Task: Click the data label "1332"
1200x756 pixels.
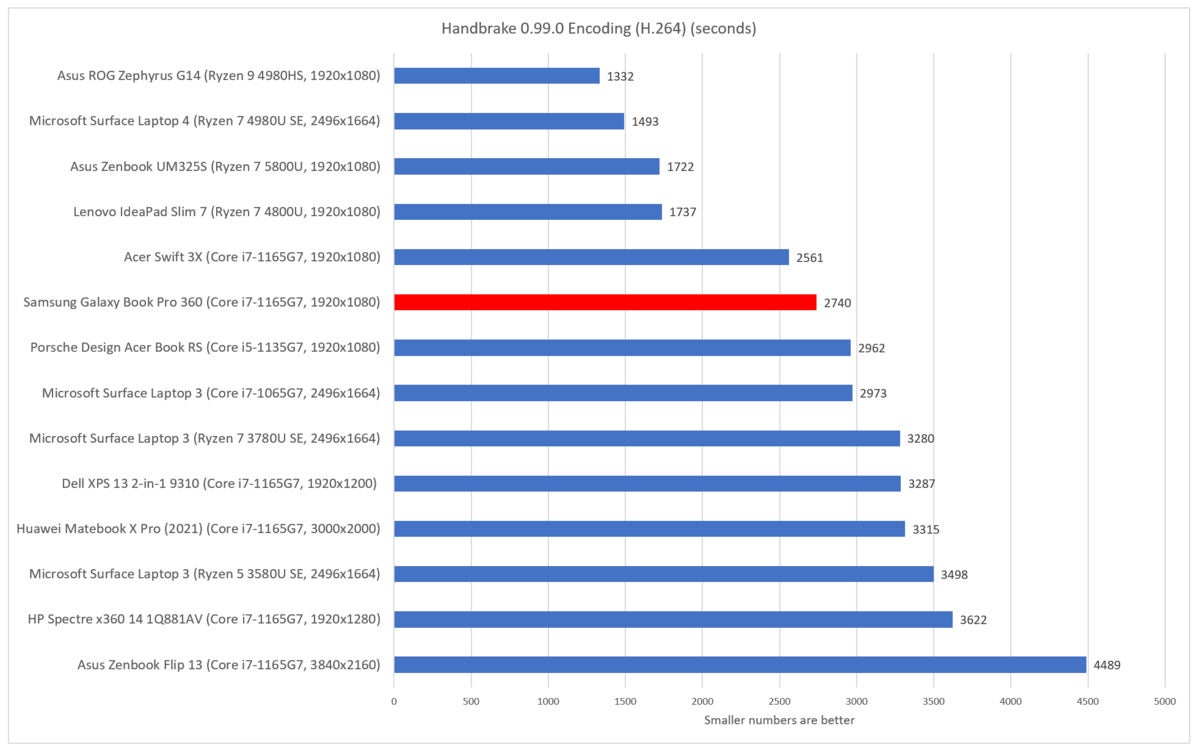Action: (x=620, y=77)
